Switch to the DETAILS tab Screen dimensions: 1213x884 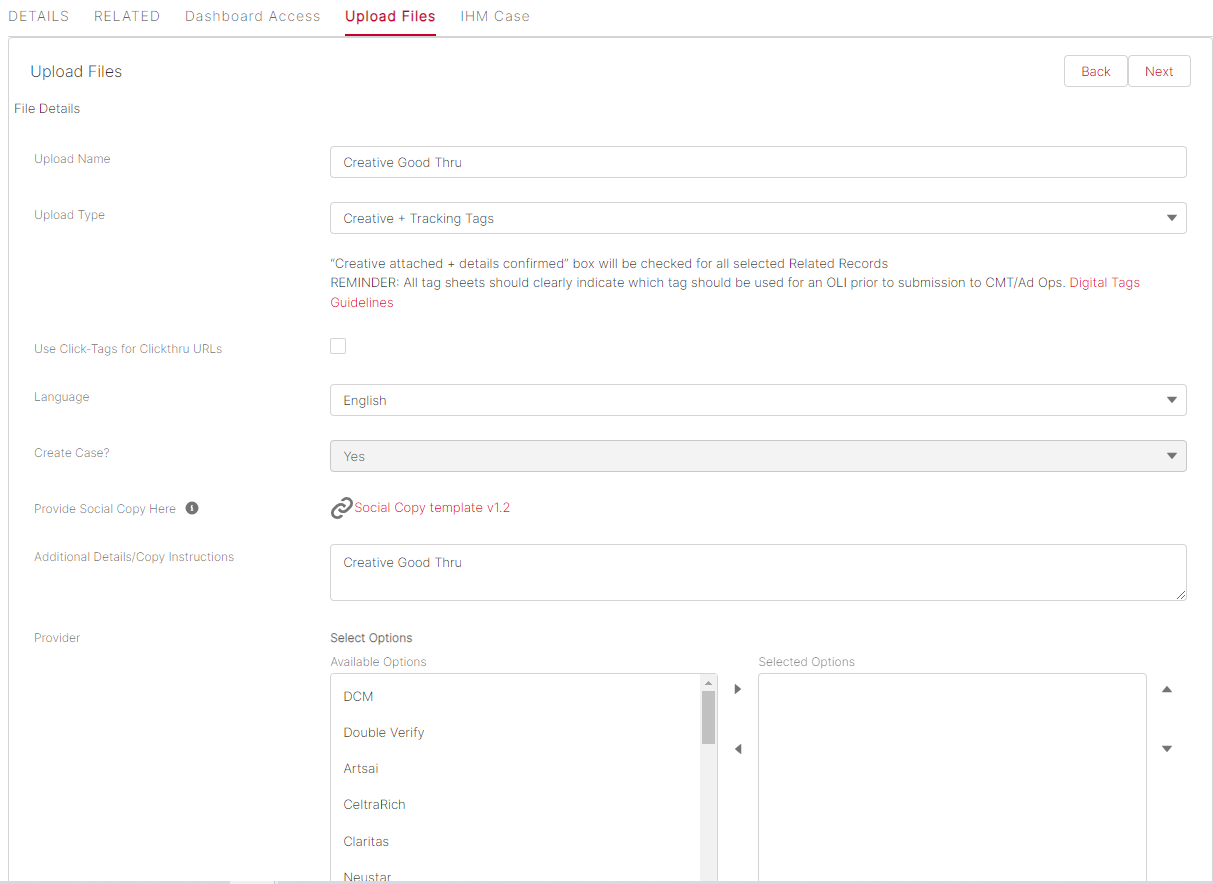(x=39, y=16)
